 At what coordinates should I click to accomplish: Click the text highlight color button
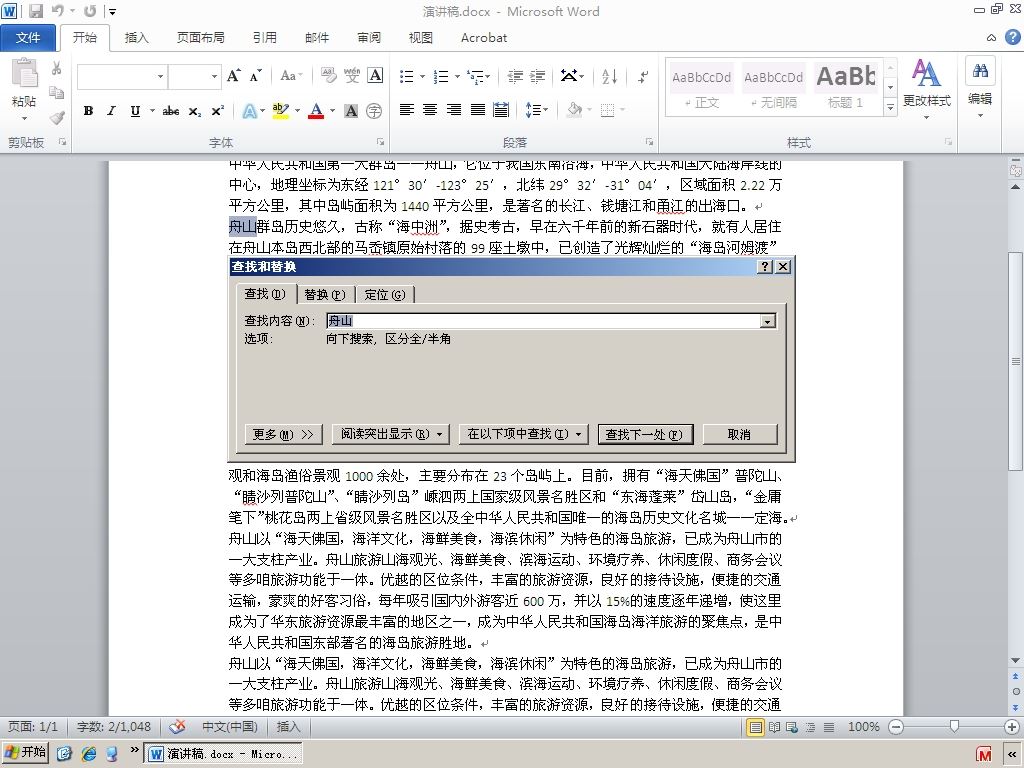point(281,111)
